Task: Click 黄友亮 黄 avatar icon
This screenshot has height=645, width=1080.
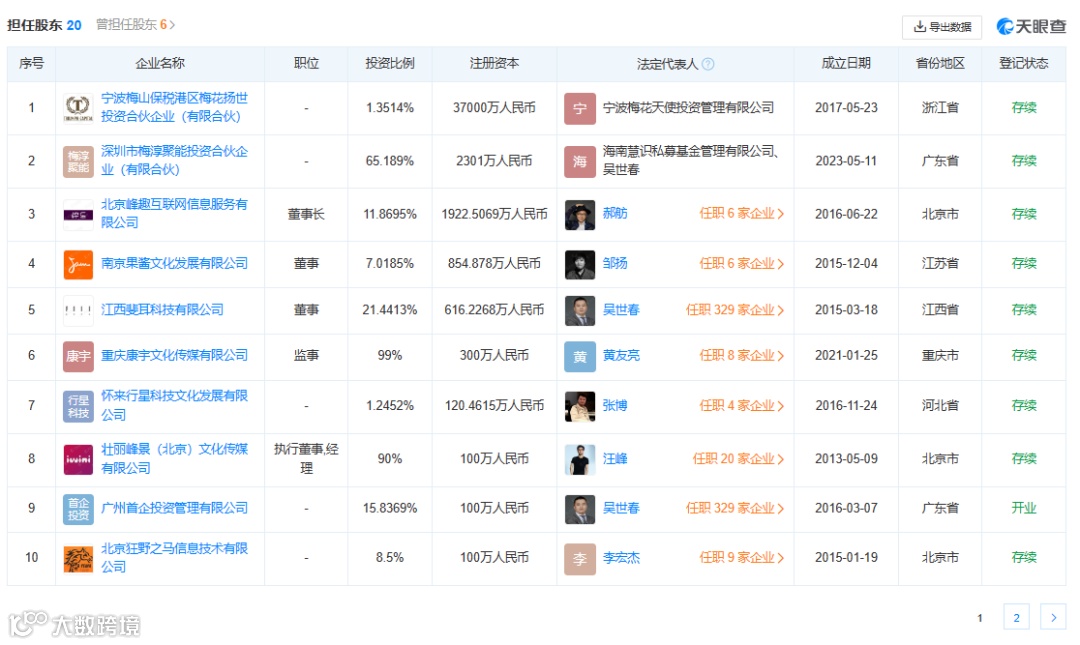Action: (580, 356)
